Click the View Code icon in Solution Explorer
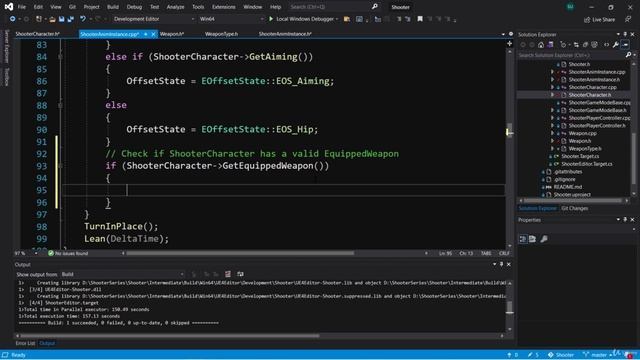The image size is (640, 360). (x=607, y=45)
